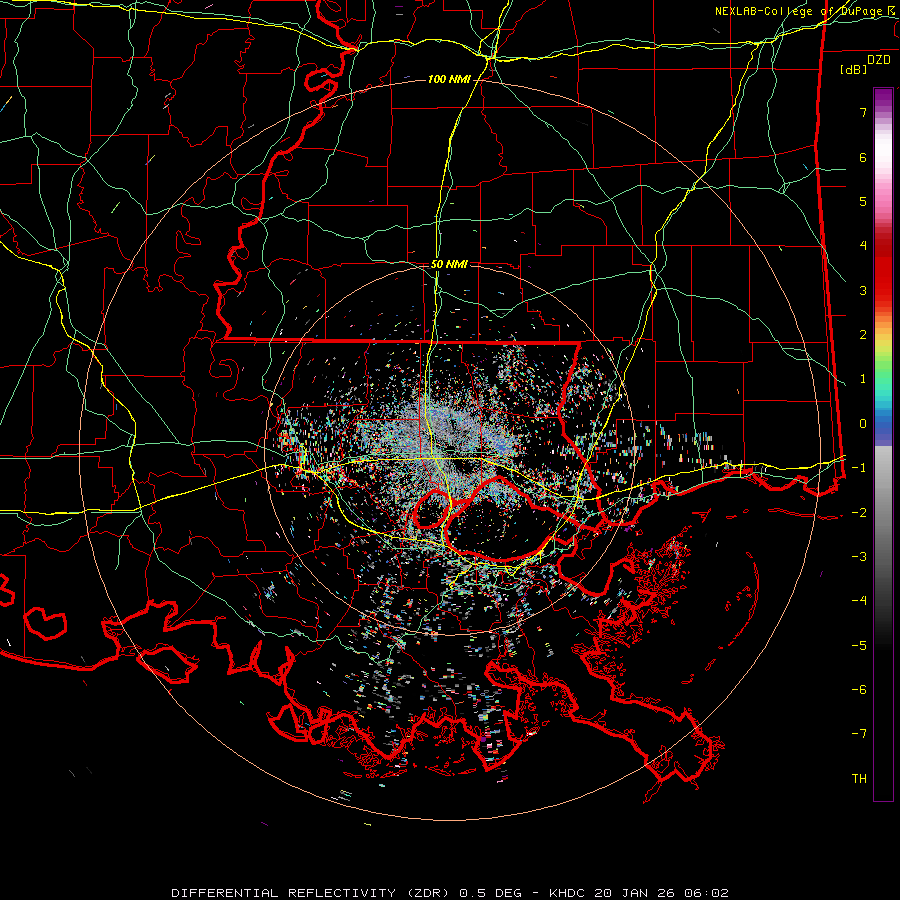Click the -1 value on the color scale
This screenshot has height=900, width=900.
point(859,468)
